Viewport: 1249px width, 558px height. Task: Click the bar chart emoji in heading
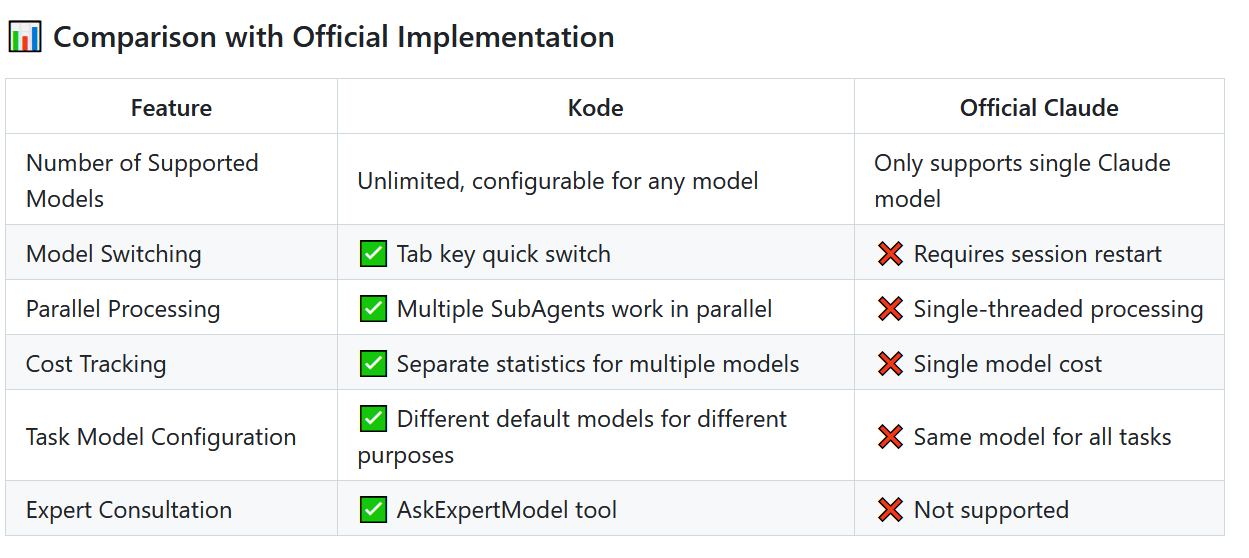click(25, 37)
